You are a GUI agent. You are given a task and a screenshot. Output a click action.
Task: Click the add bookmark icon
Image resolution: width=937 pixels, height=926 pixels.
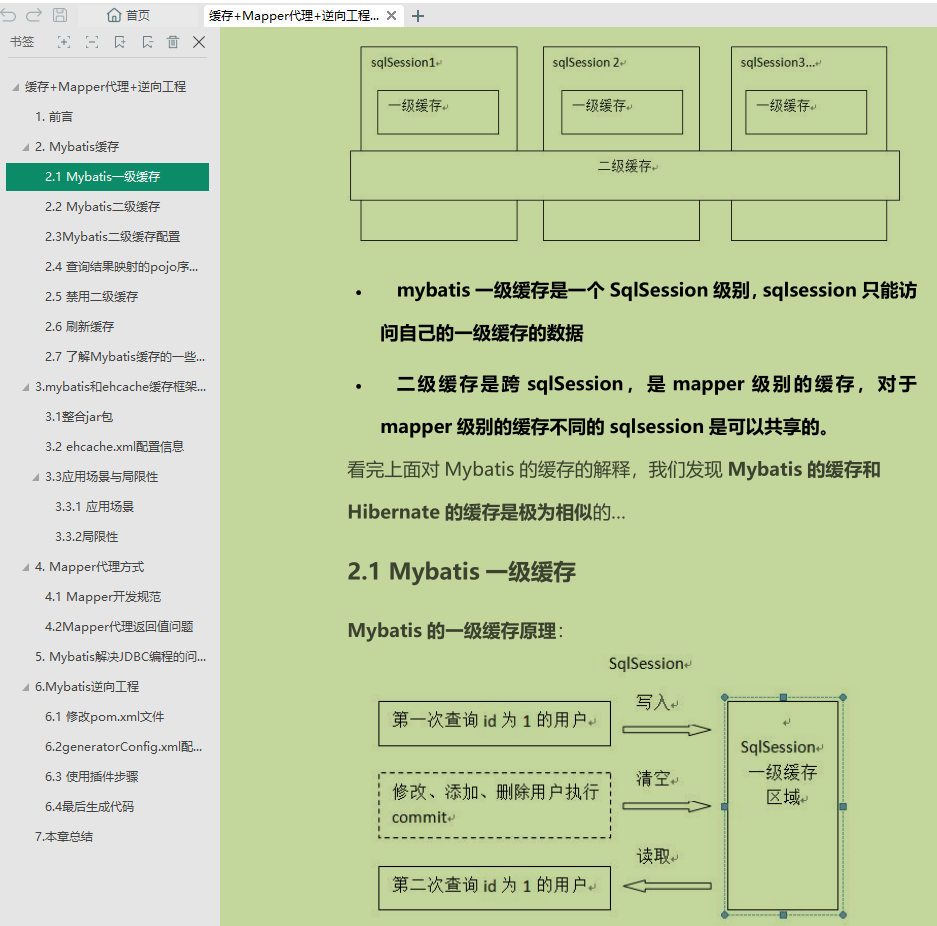120,42
